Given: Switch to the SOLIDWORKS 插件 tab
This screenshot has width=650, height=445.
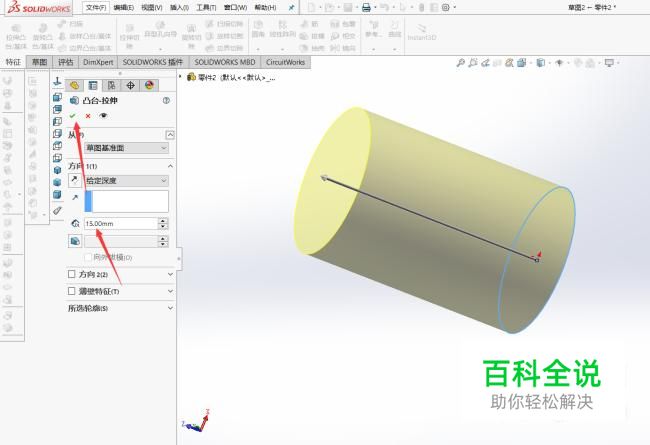Looking at the screenshot, I should tap(153, 62).
